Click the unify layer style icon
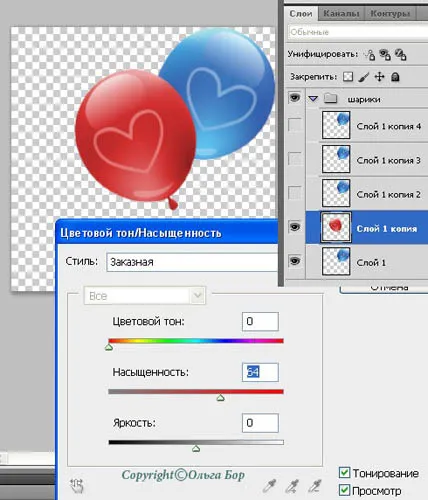This screenshot has width=428, height=500. pyautogui.click(x=400, y=55)
